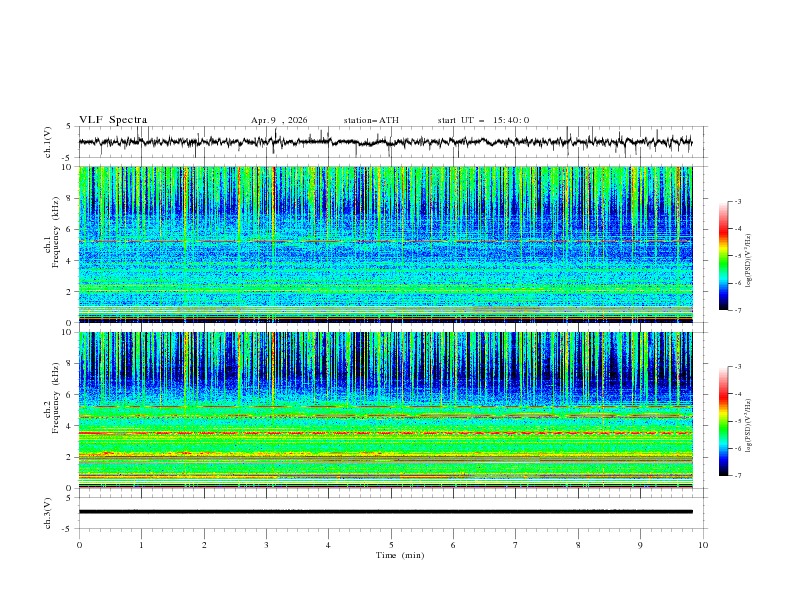Screen dimensions: 792x612
Task: Click the "-3" label on ch.2 color bar
Action: point(738,367)
